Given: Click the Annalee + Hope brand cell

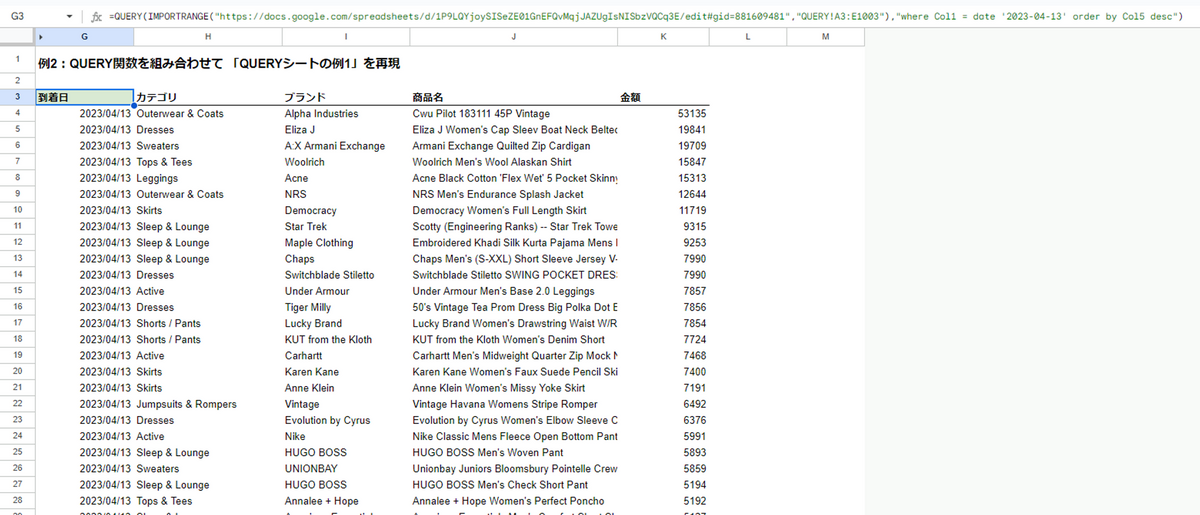Looking at the screenshot, I should click(x=345, y=501).
